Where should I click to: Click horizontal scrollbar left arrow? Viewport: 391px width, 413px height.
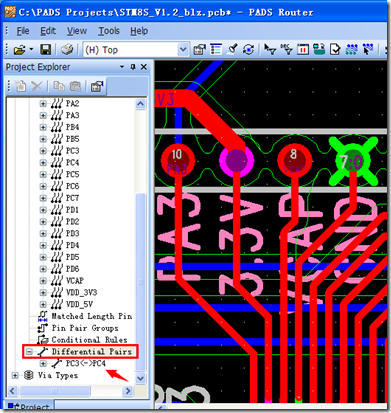12,391
